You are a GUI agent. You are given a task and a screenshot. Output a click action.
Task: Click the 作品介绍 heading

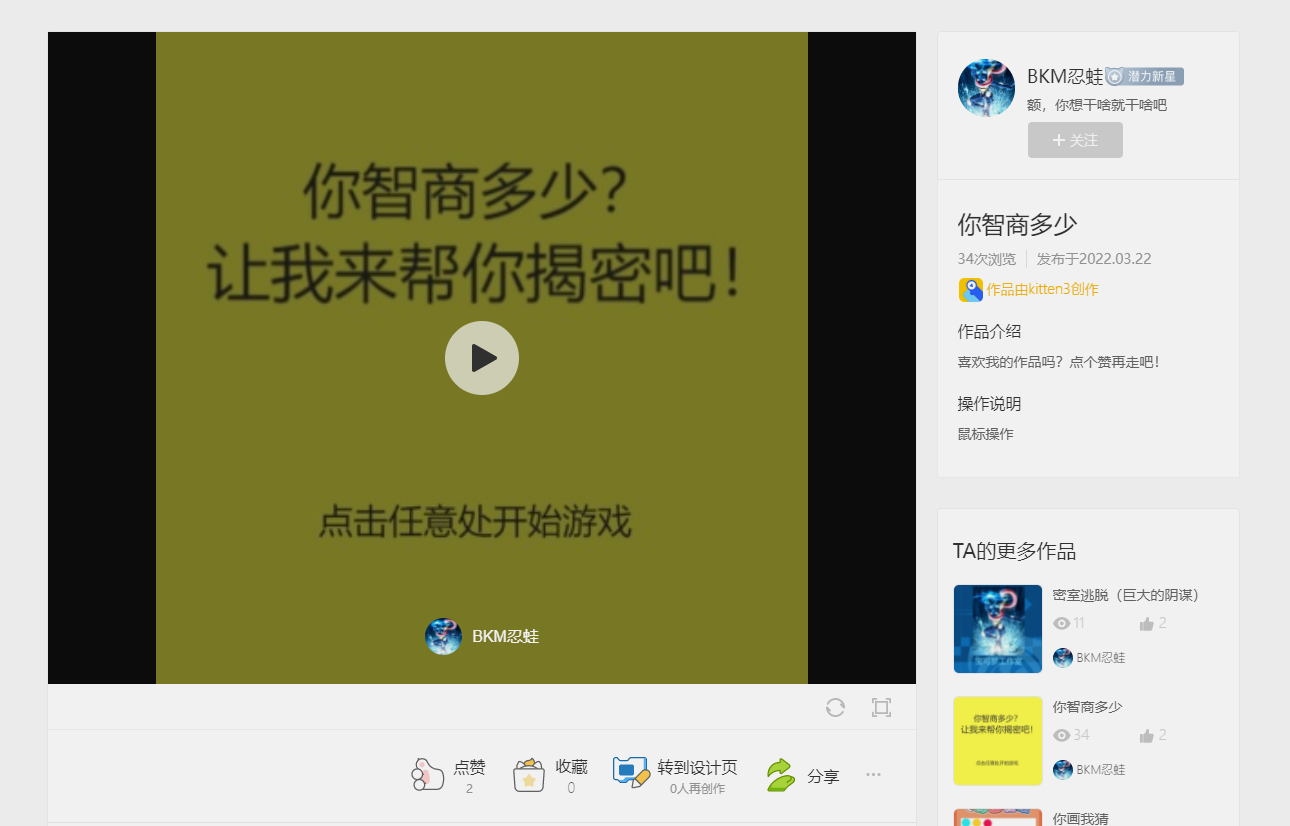pos(990,331)
